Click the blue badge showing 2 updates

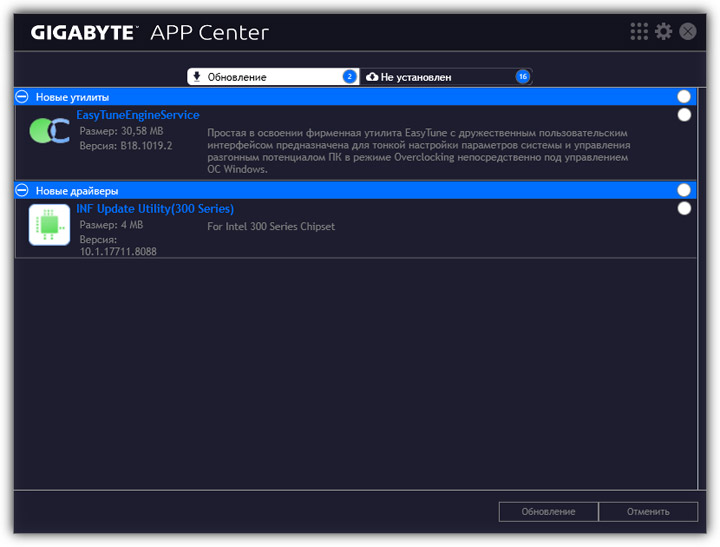click(x=349, y=77)
